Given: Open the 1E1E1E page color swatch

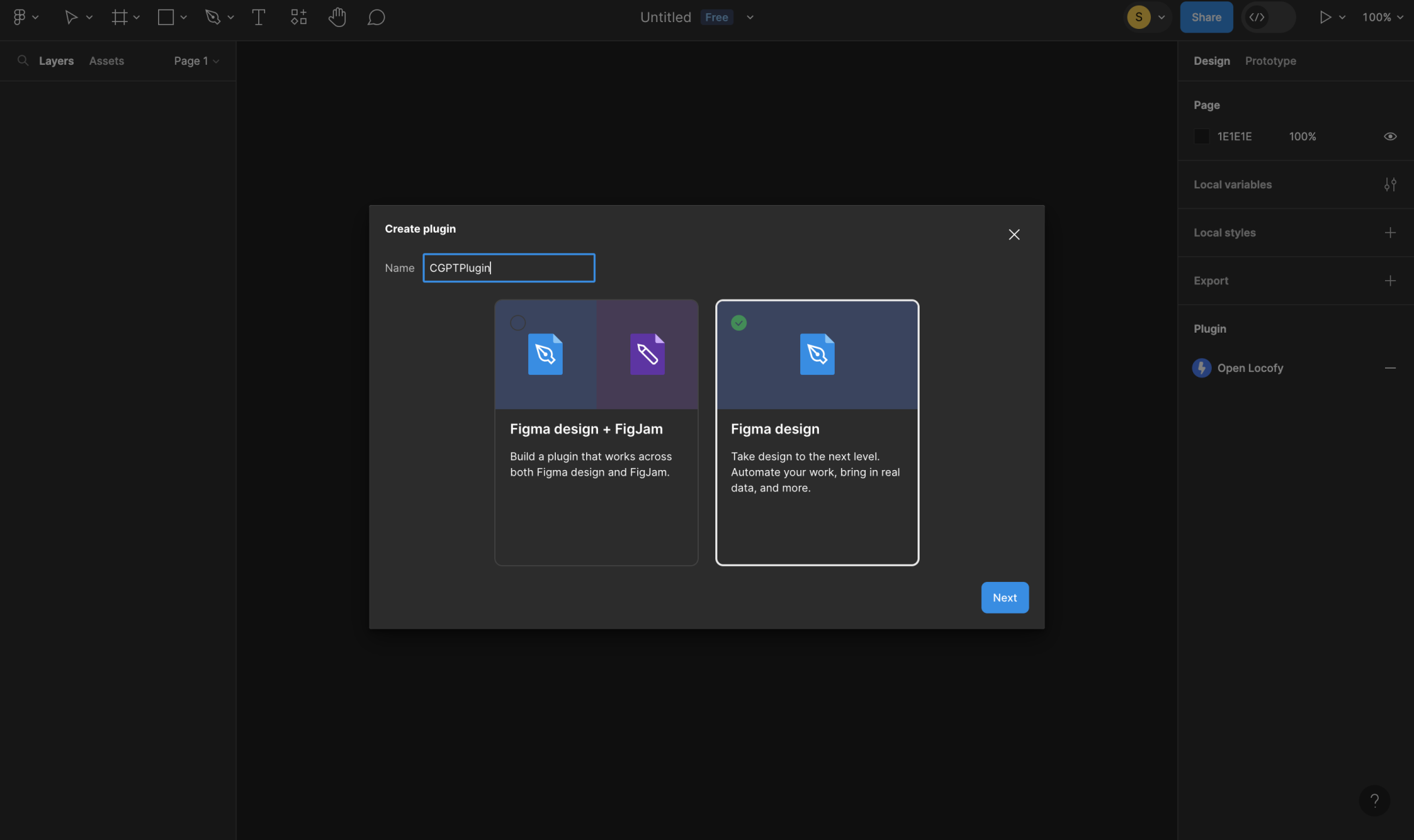Looking at the screenshot, I should coord(1201,136).
